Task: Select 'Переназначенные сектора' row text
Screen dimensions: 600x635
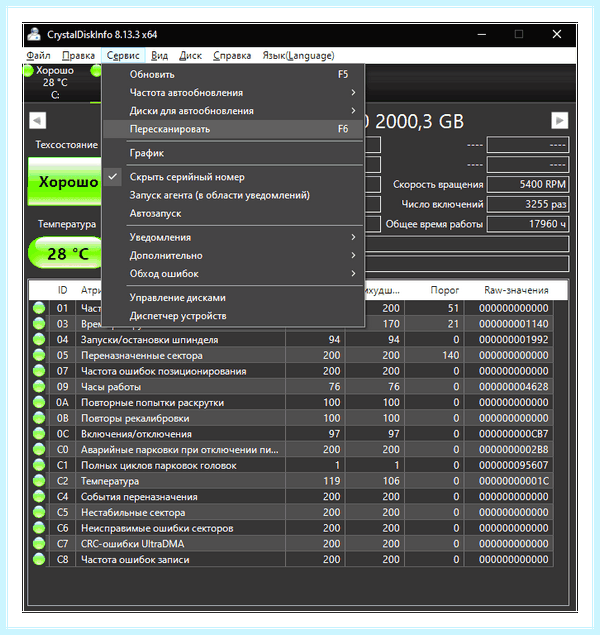Action: pos(142,356)
